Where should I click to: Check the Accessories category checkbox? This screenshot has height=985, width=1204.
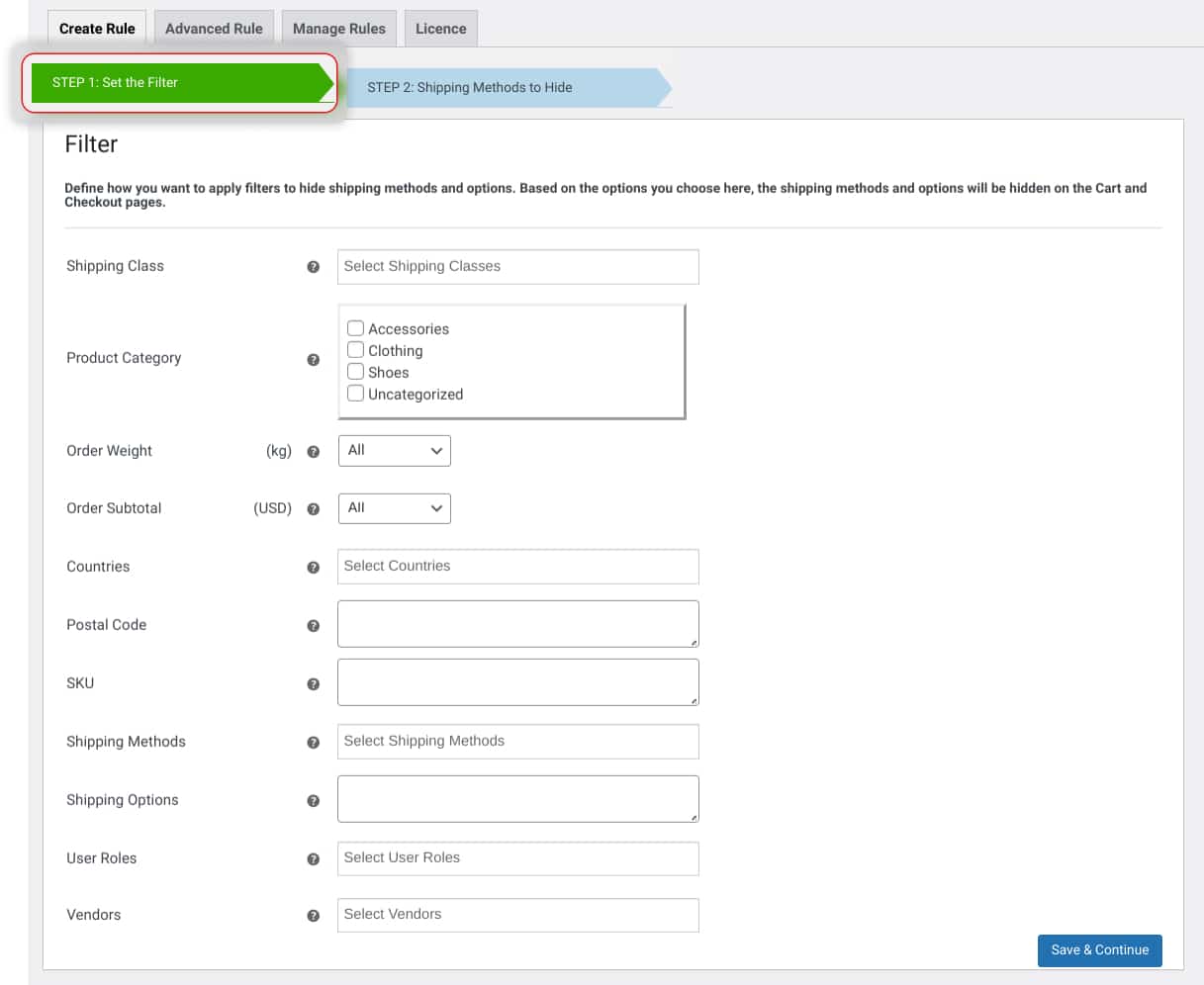point(355,327)
